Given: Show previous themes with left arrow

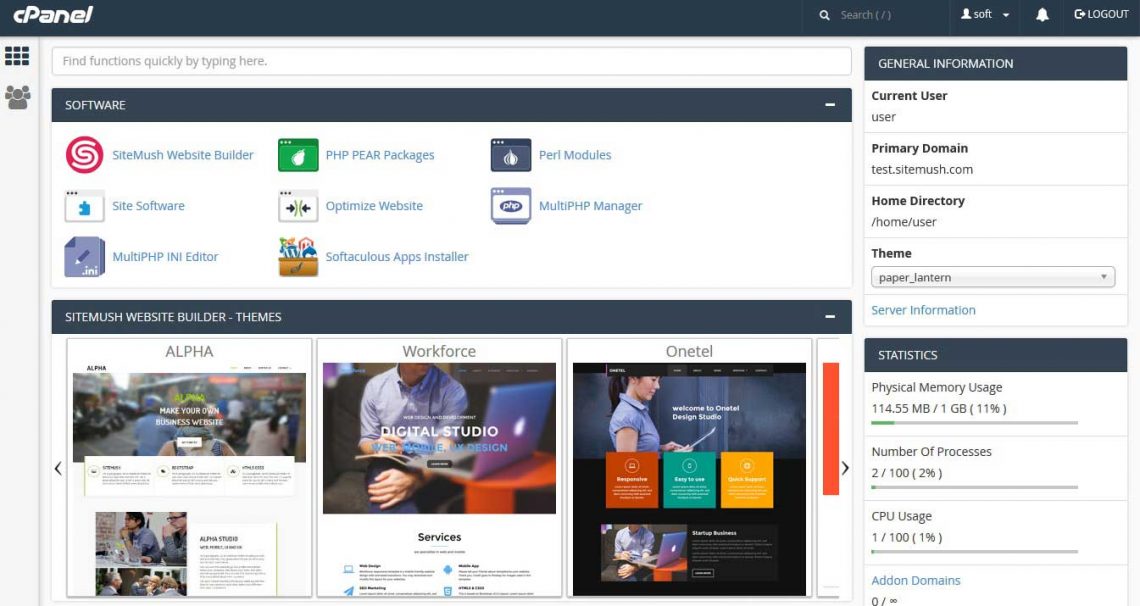Looking at the screenshot, I should click(x=58, y=469).
